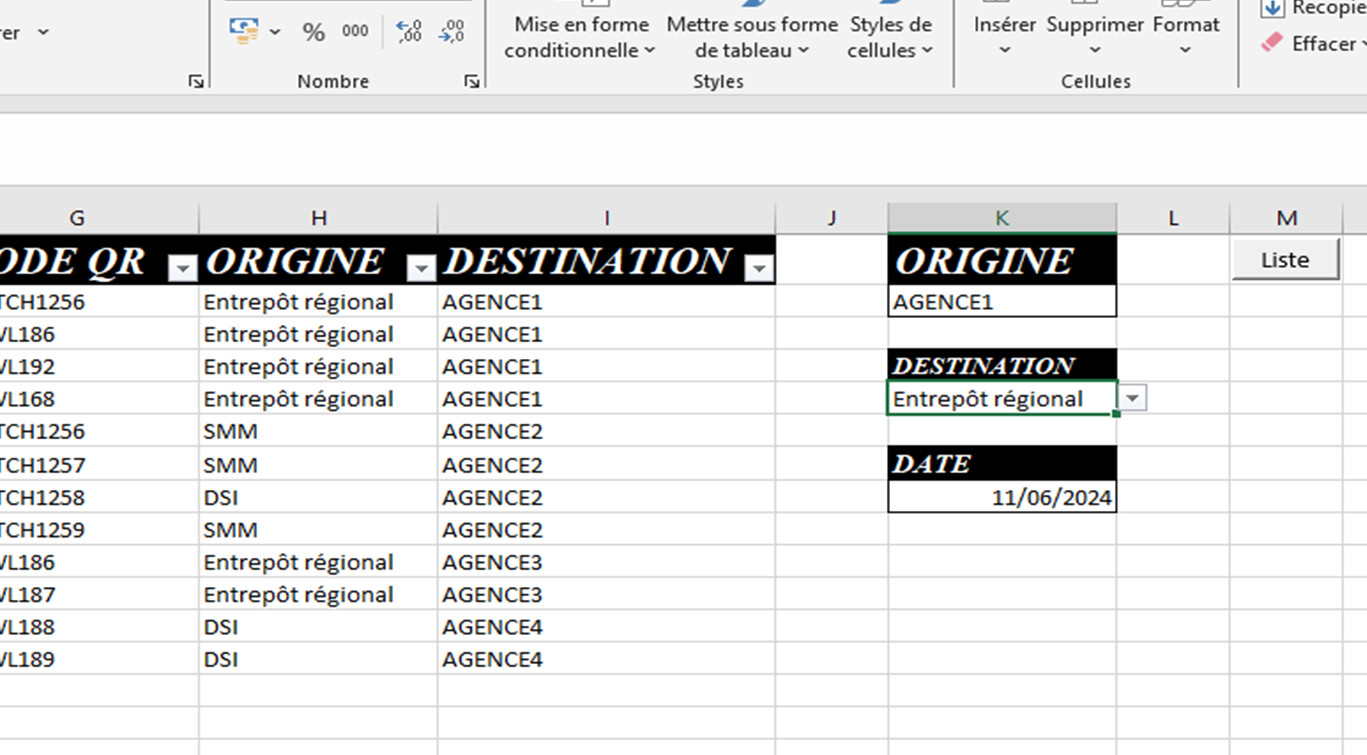The width and height of the screenshot is (1367, 755).
Task: Open the CODE QR column filter dropdown
Action: pyautogui.click(x=183, y=267)
